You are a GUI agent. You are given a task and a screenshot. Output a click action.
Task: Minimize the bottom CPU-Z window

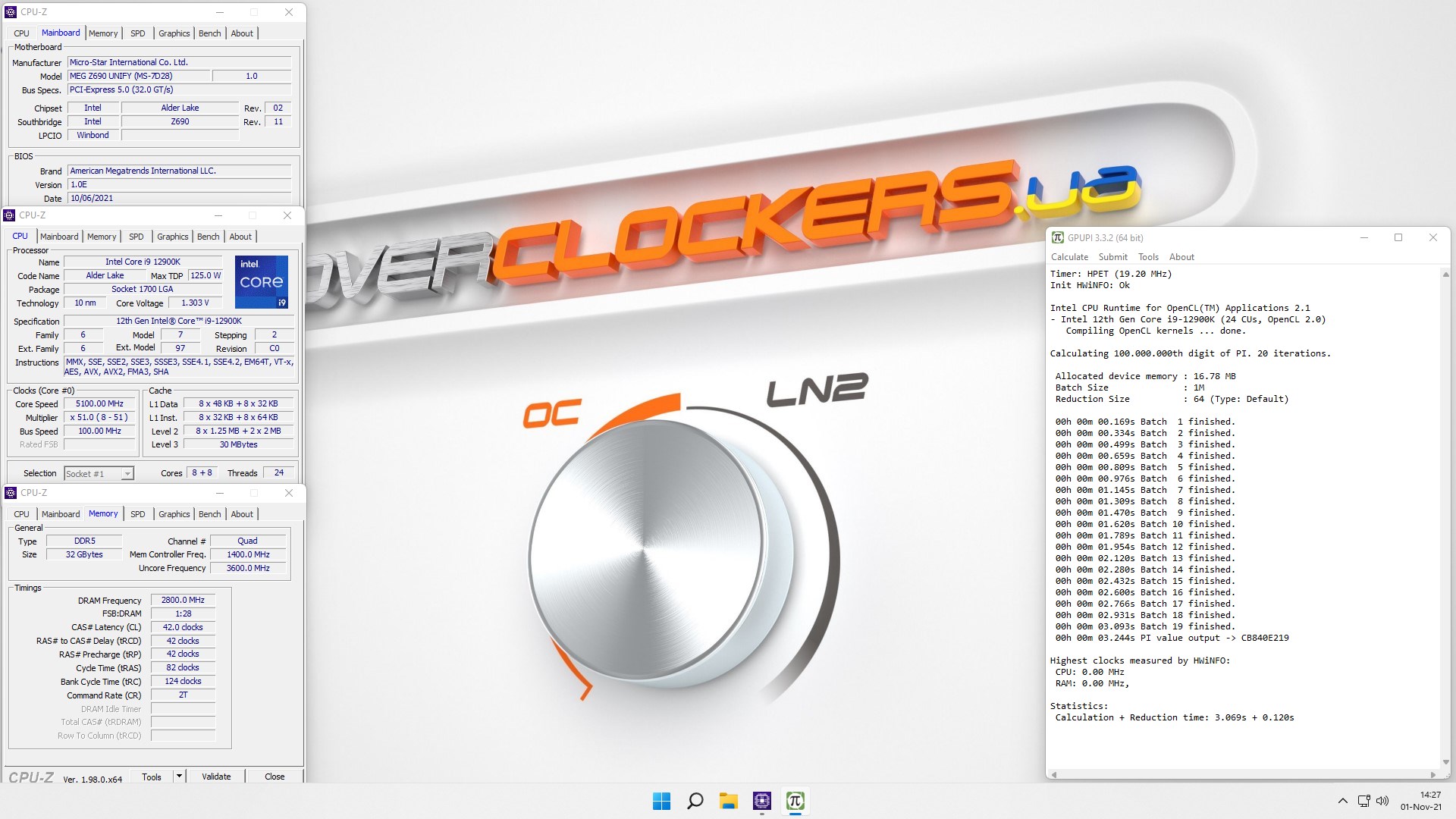[220, 493]
